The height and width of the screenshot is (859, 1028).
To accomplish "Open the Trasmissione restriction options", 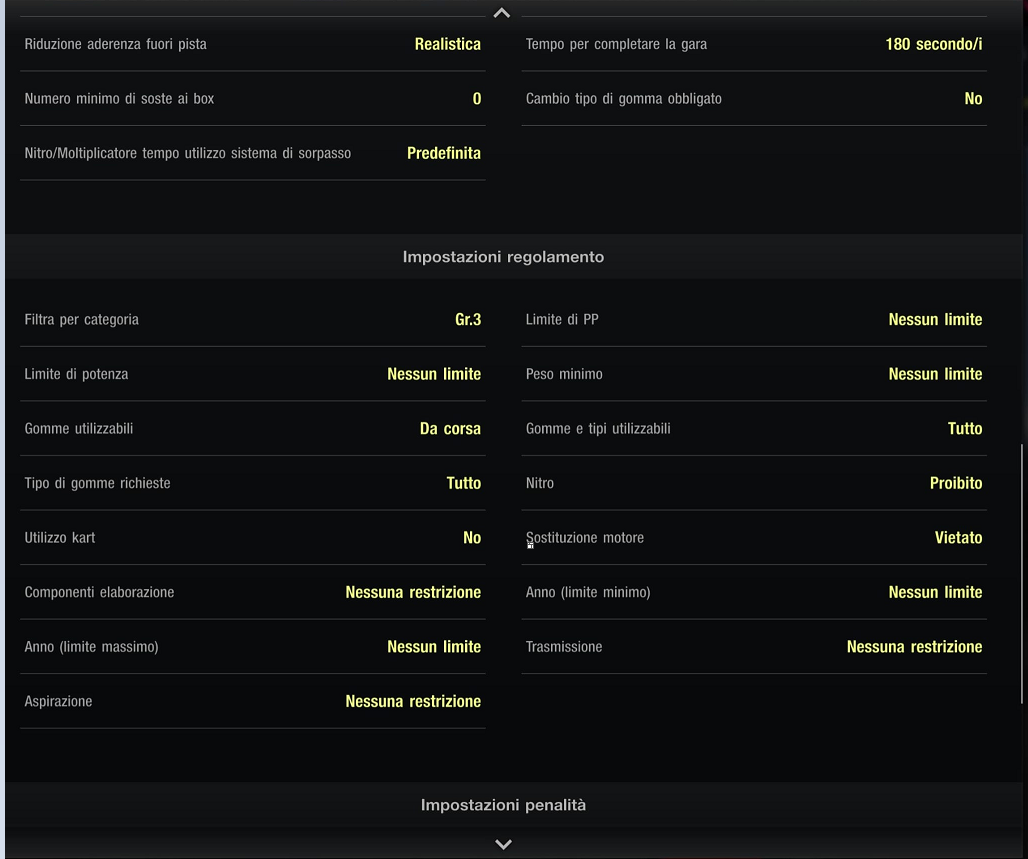I will [754, 647].
